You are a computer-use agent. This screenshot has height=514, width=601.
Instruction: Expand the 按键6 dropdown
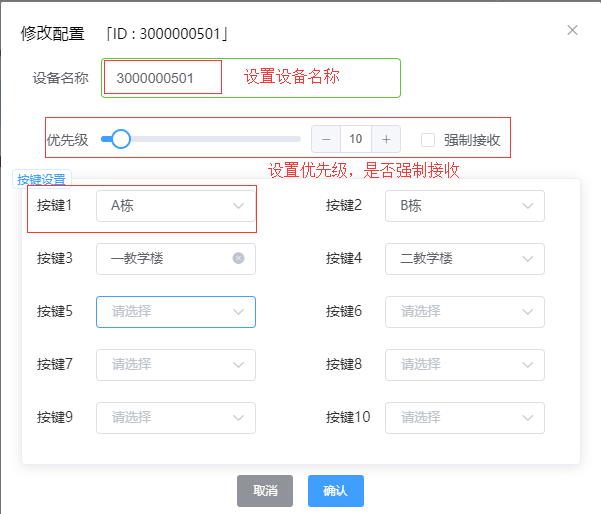pos(464,311)
